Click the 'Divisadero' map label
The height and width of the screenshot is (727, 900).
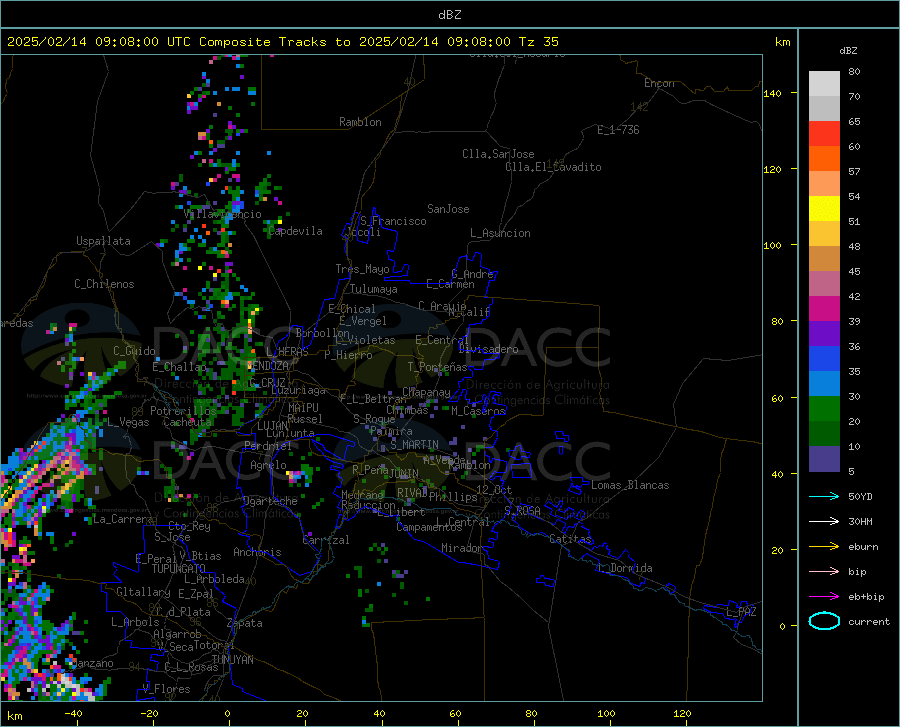488,349
